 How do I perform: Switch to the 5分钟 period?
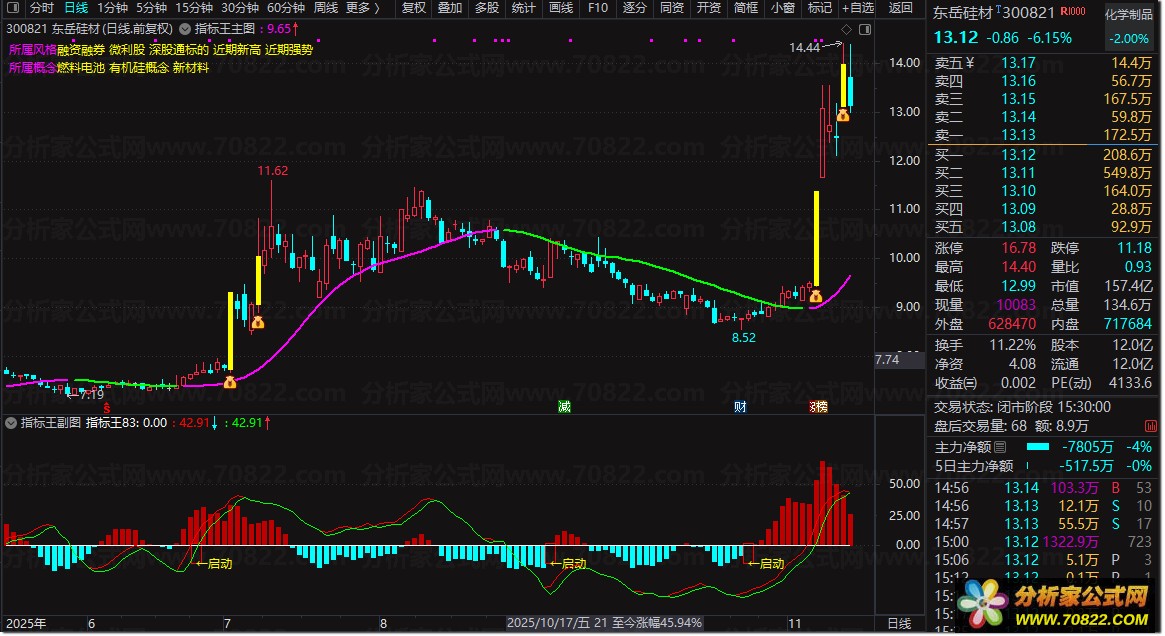click(x=152, y=7)
